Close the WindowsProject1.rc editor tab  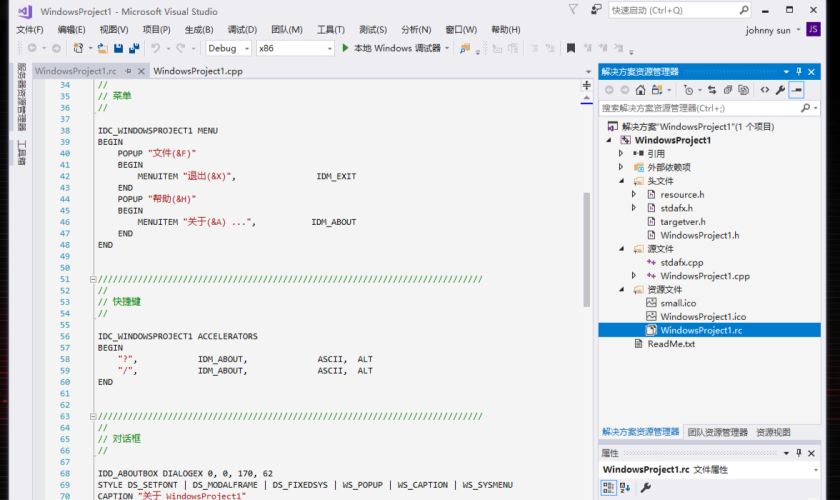(x=141, y=71)
